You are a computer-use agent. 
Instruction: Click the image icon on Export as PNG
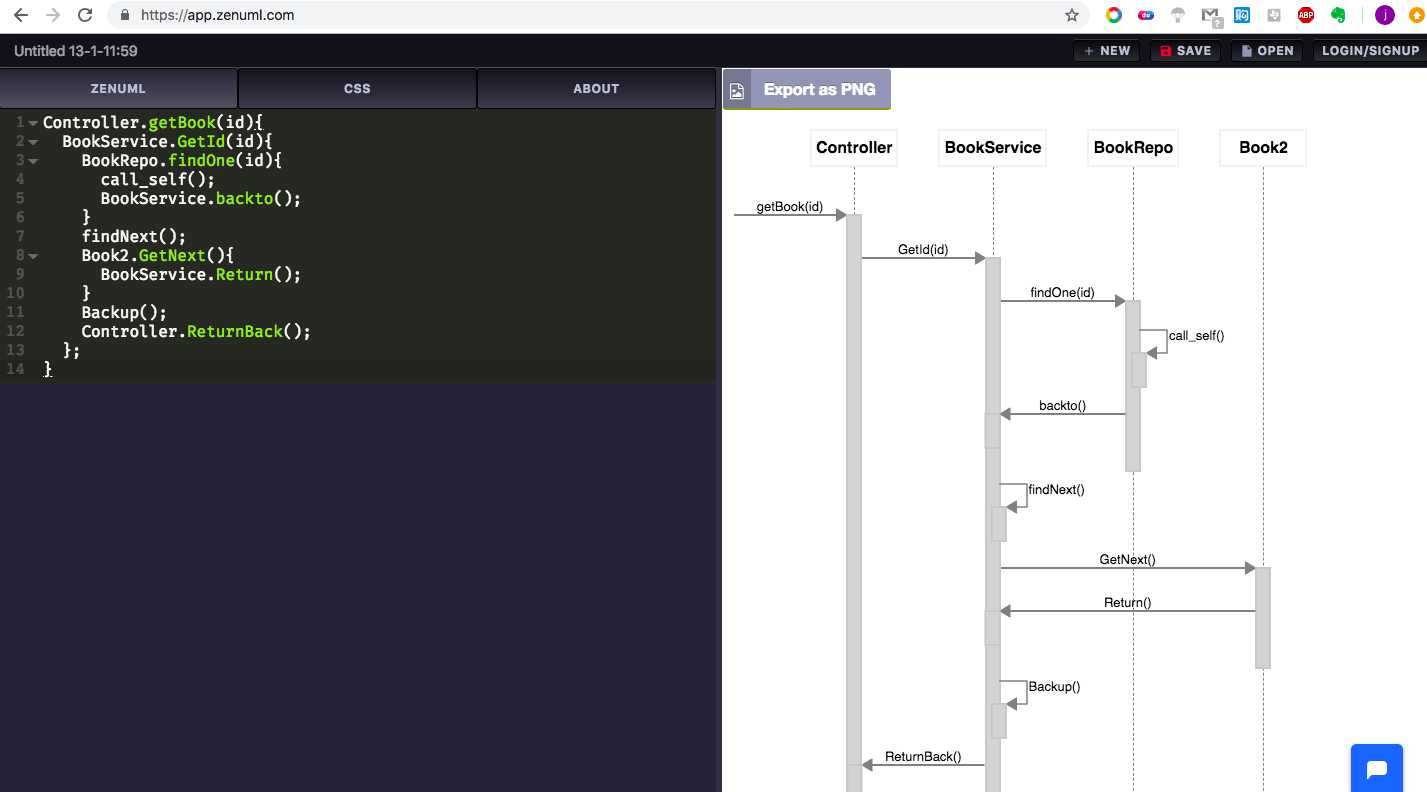coord(737,90)
